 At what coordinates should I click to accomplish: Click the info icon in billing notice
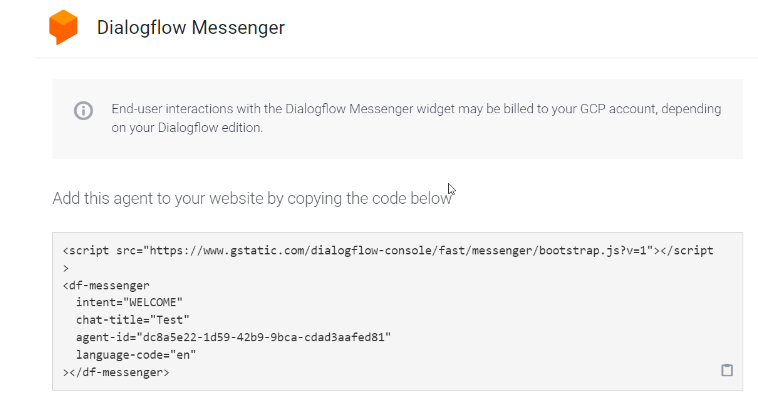click(x=83, y=111)
